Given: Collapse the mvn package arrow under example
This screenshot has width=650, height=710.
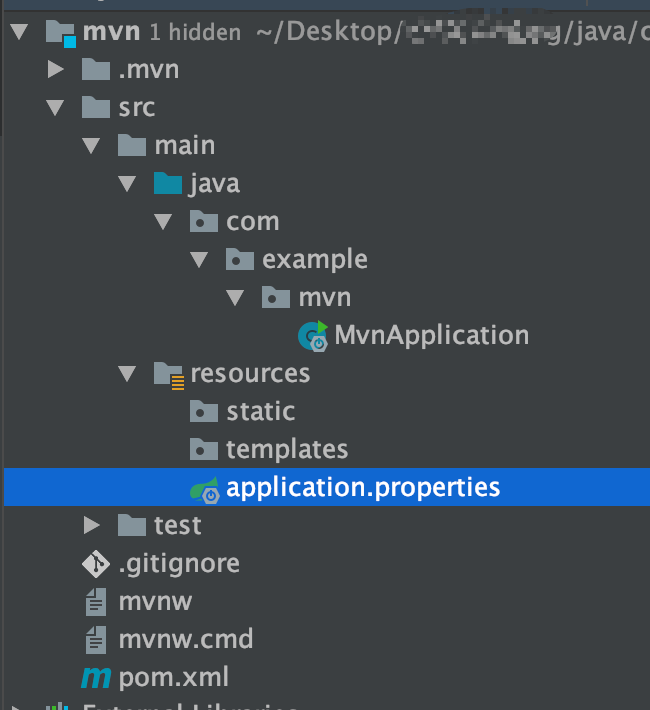Looking at the screenshot, I should [235, 297].
